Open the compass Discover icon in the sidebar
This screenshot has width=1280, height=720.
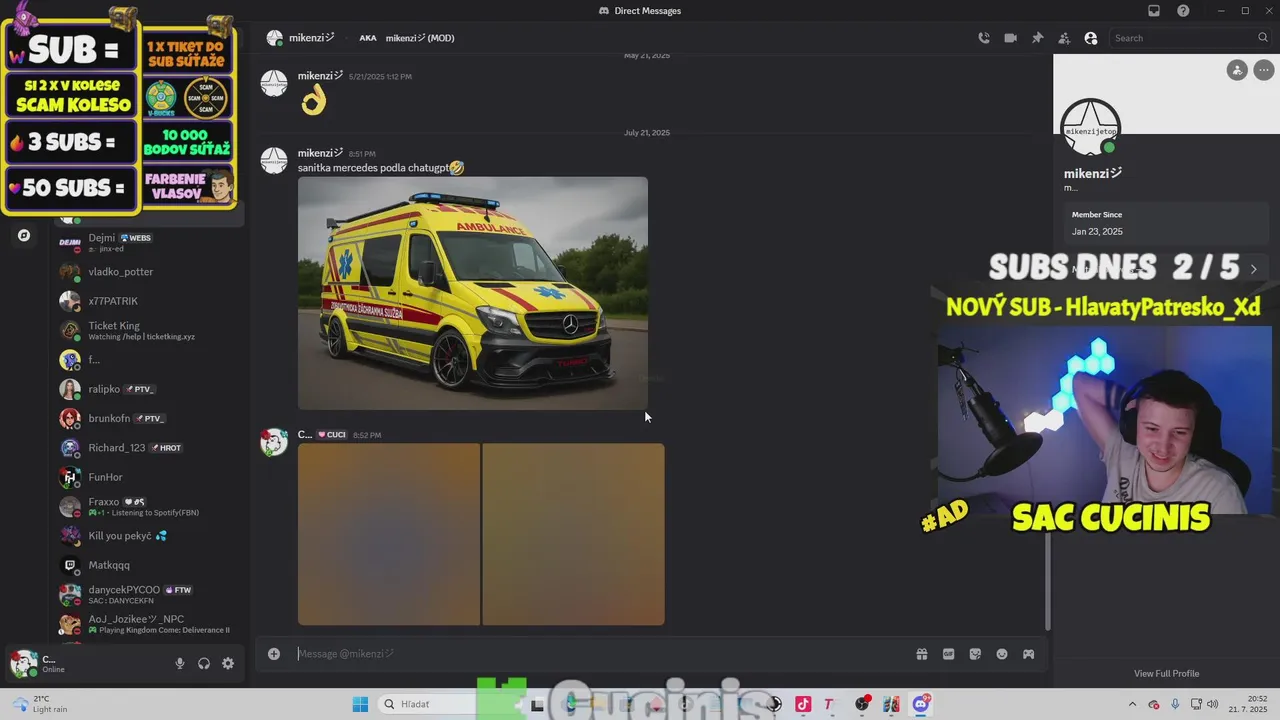[24, 236]
